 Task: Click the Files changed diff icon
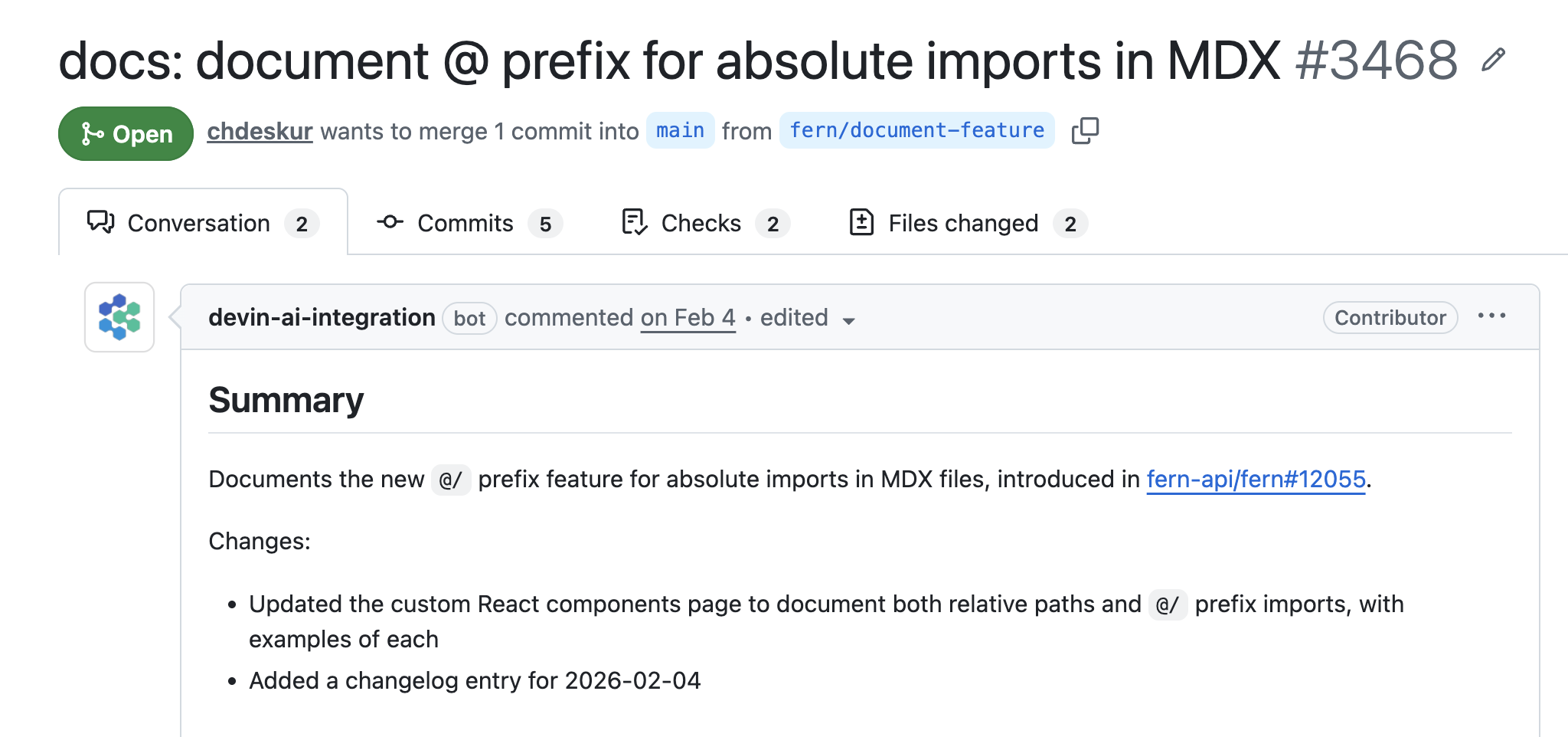click(x=861, y=222)
